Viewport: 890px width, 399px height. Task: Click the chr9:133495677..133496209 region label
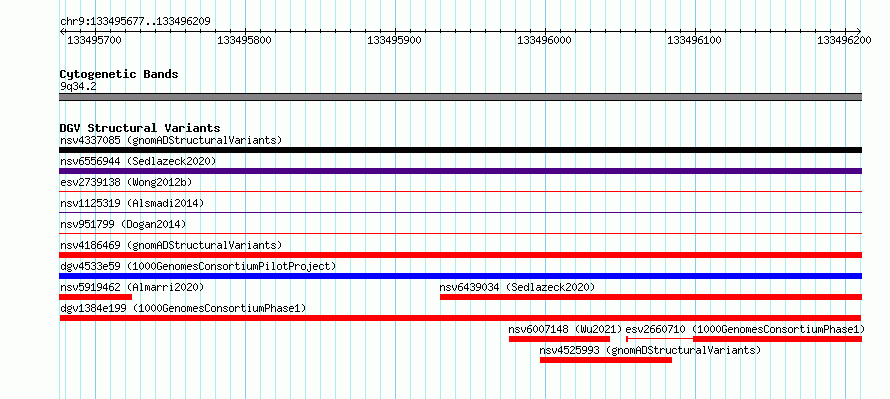(x=135, y=22)
